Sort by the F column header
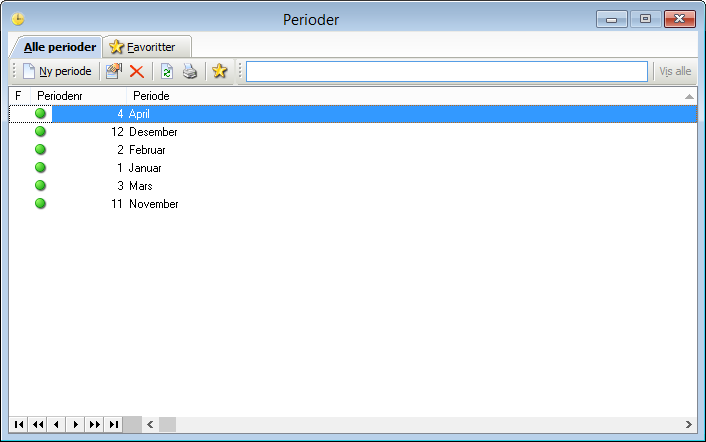Image resolution: width=706 pixels, height=442 pixels. tap(19, 96)
